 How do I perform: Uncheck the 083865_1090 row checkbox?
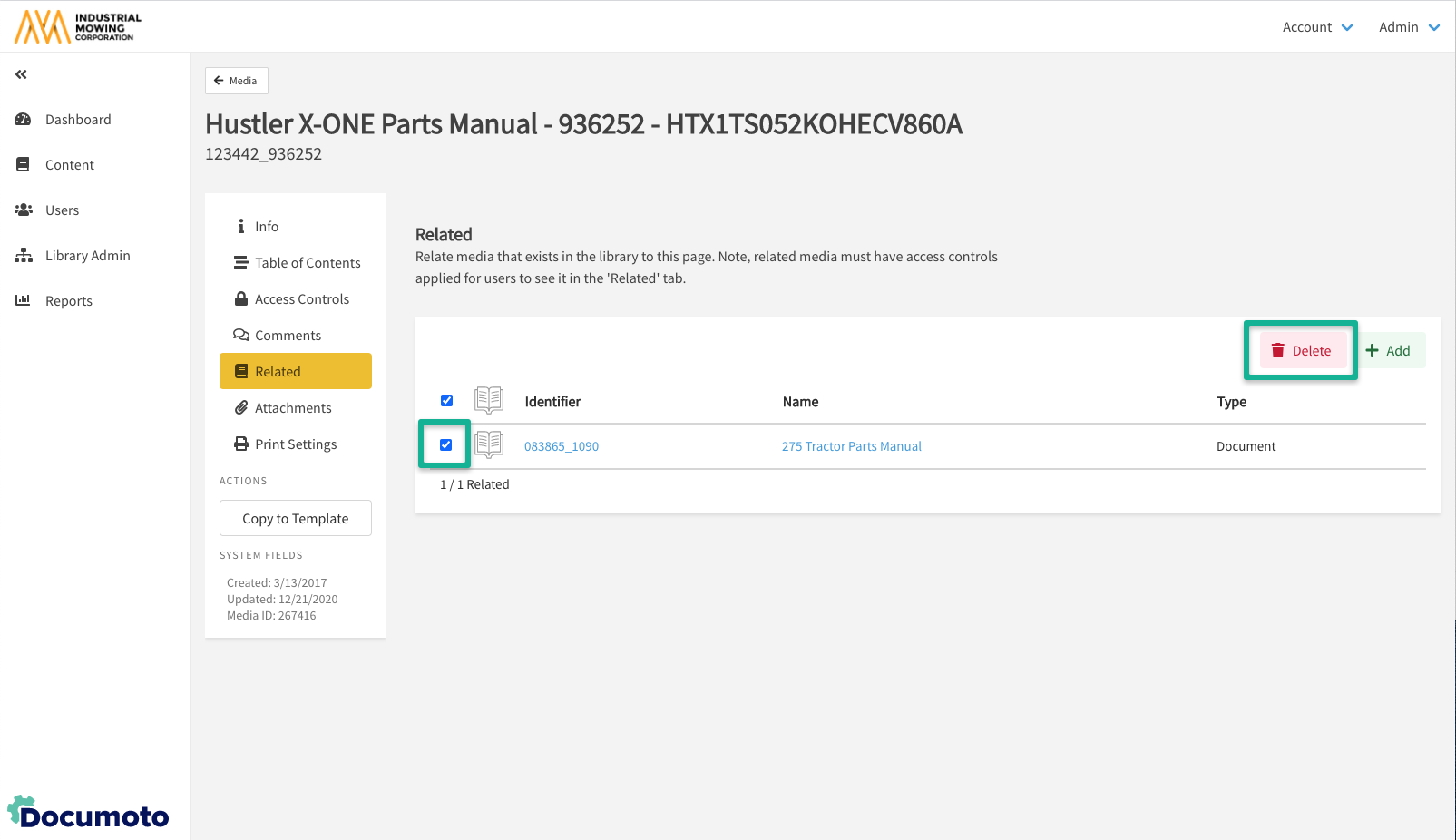(x=446, y=445)
